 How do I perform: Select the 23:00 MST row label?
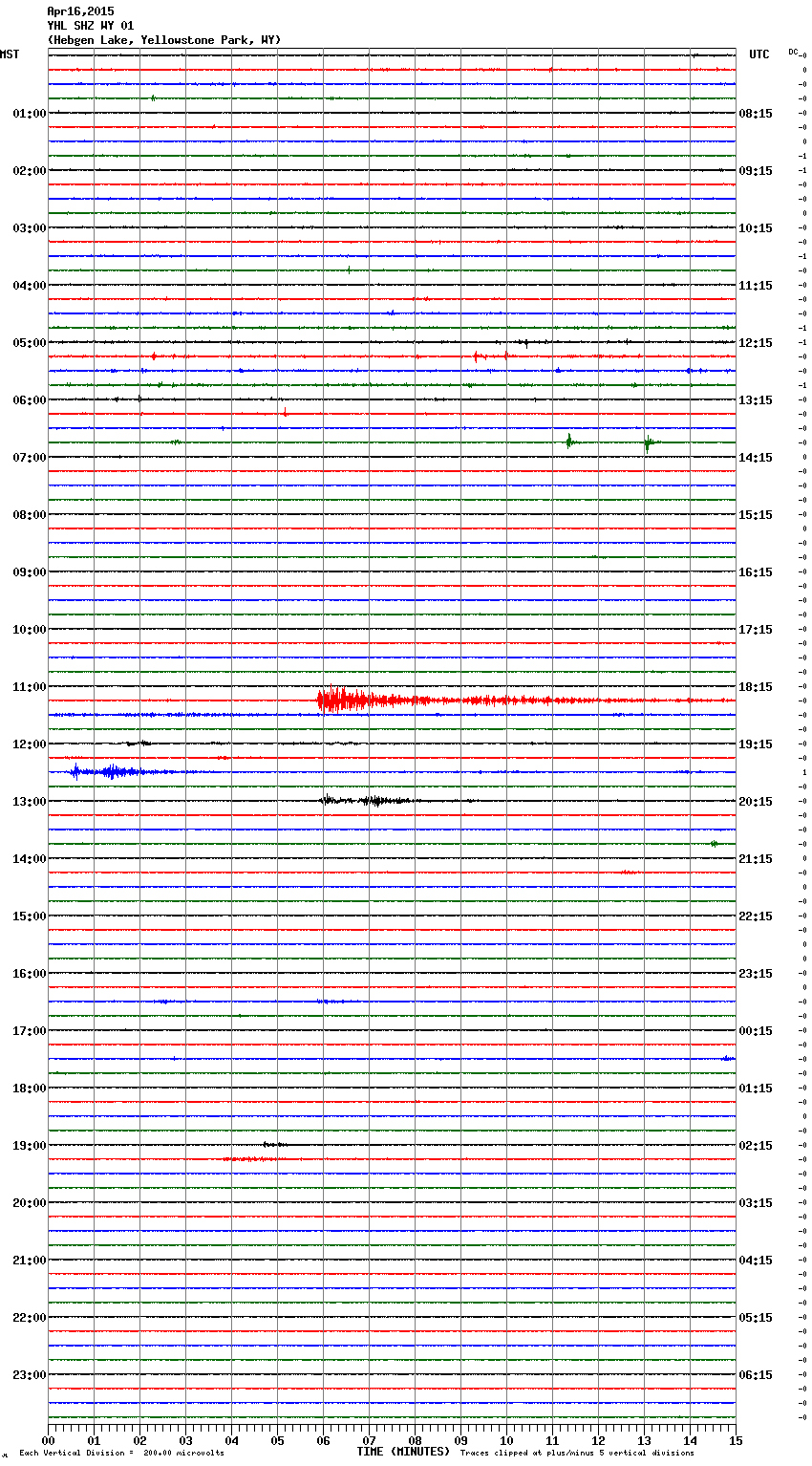30,1375
